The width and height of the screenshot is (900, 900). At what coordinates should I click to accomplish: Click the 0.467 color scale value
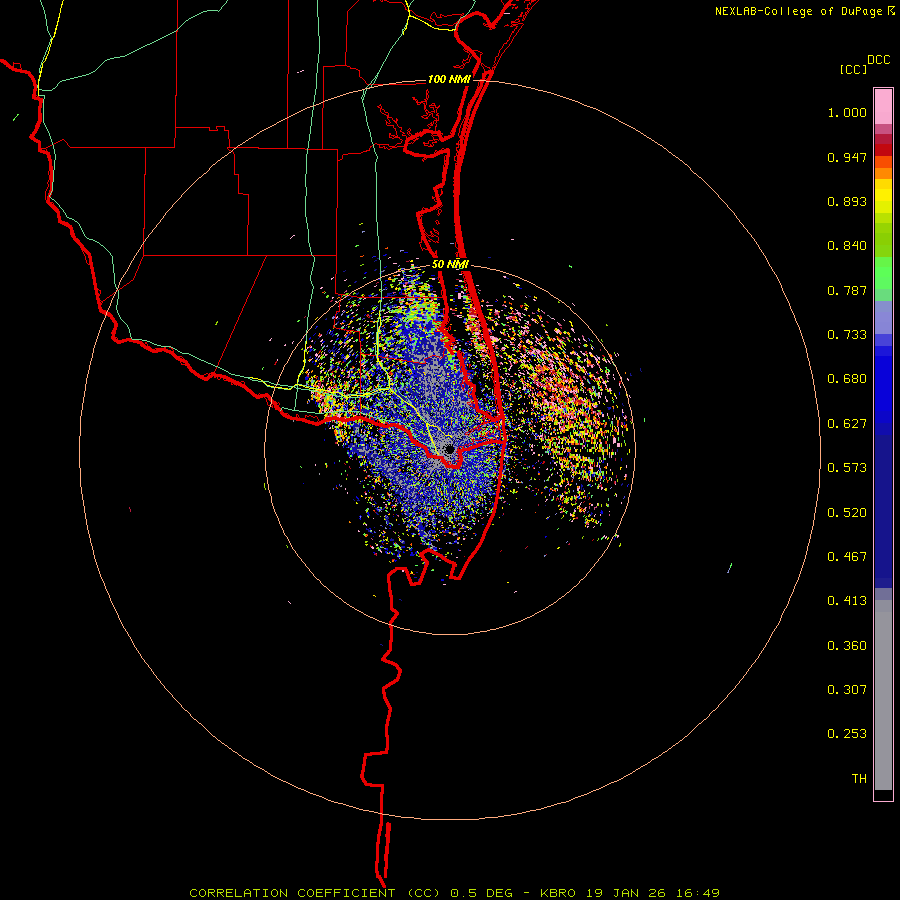click(847, 557)
